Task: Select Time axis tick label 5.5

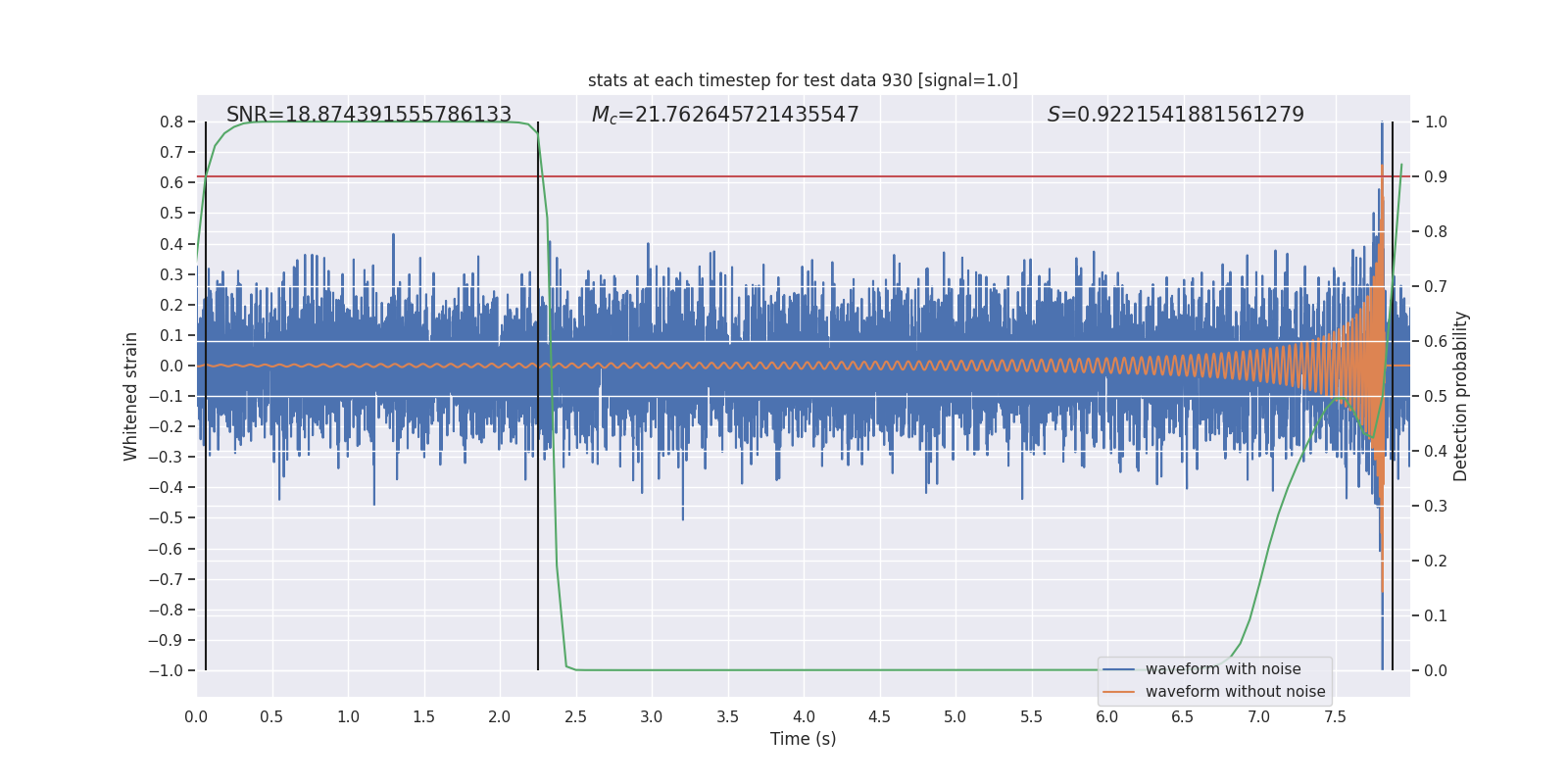Action: [x=1032, y=716]
